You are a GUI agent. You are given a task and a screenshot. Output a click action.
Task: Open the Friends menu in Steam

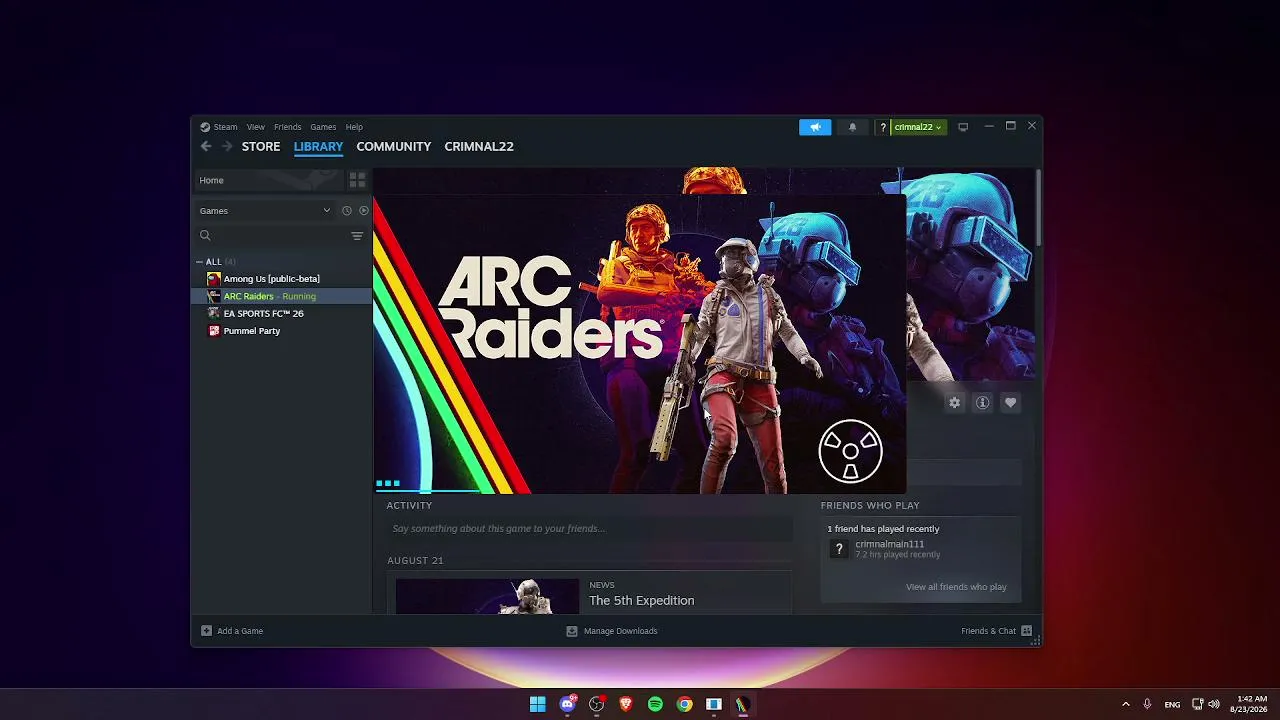click(x=287, y=127)
